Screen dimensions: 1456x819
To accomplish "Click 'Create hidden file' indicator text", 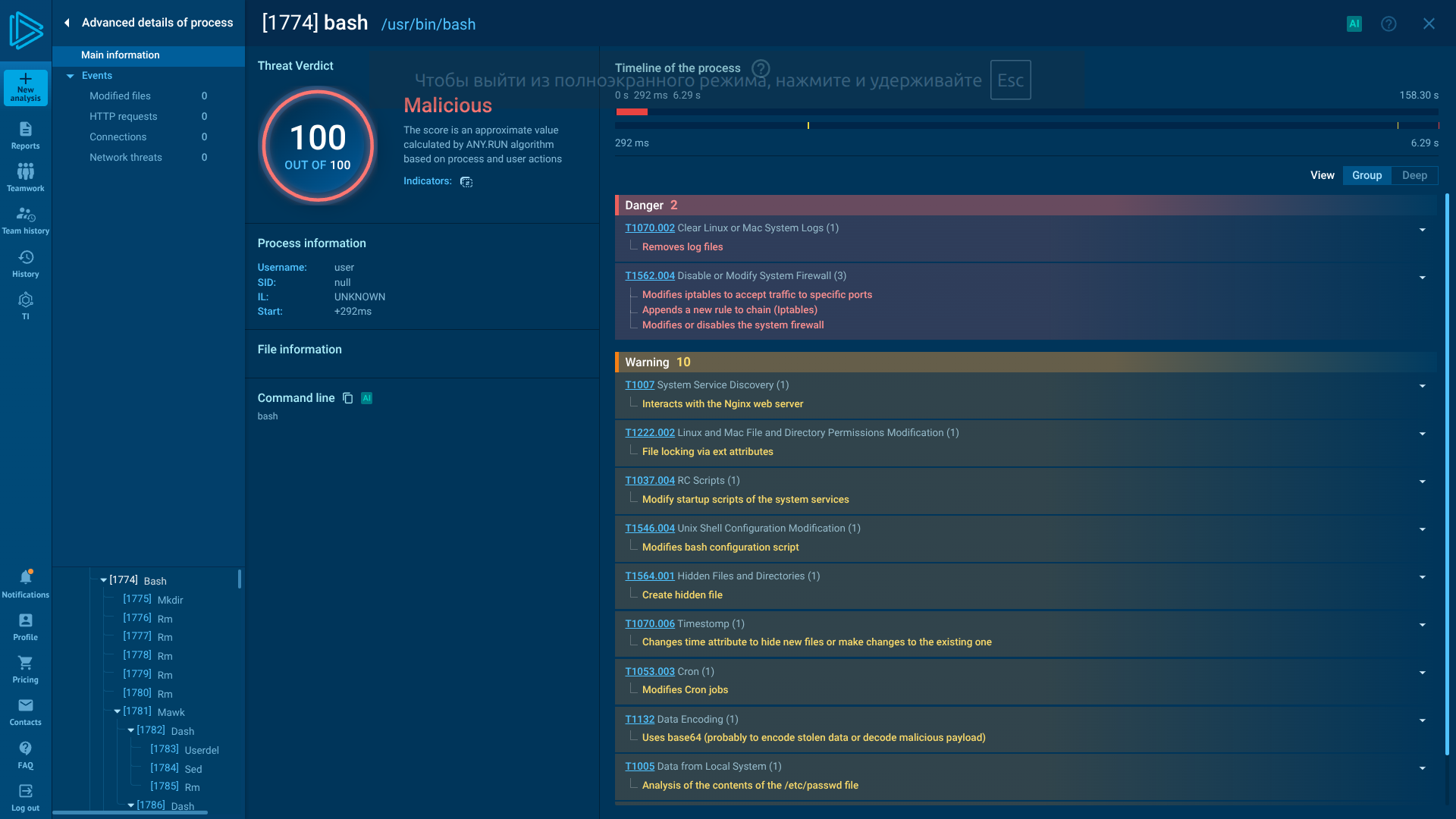I will pos(682,595).
